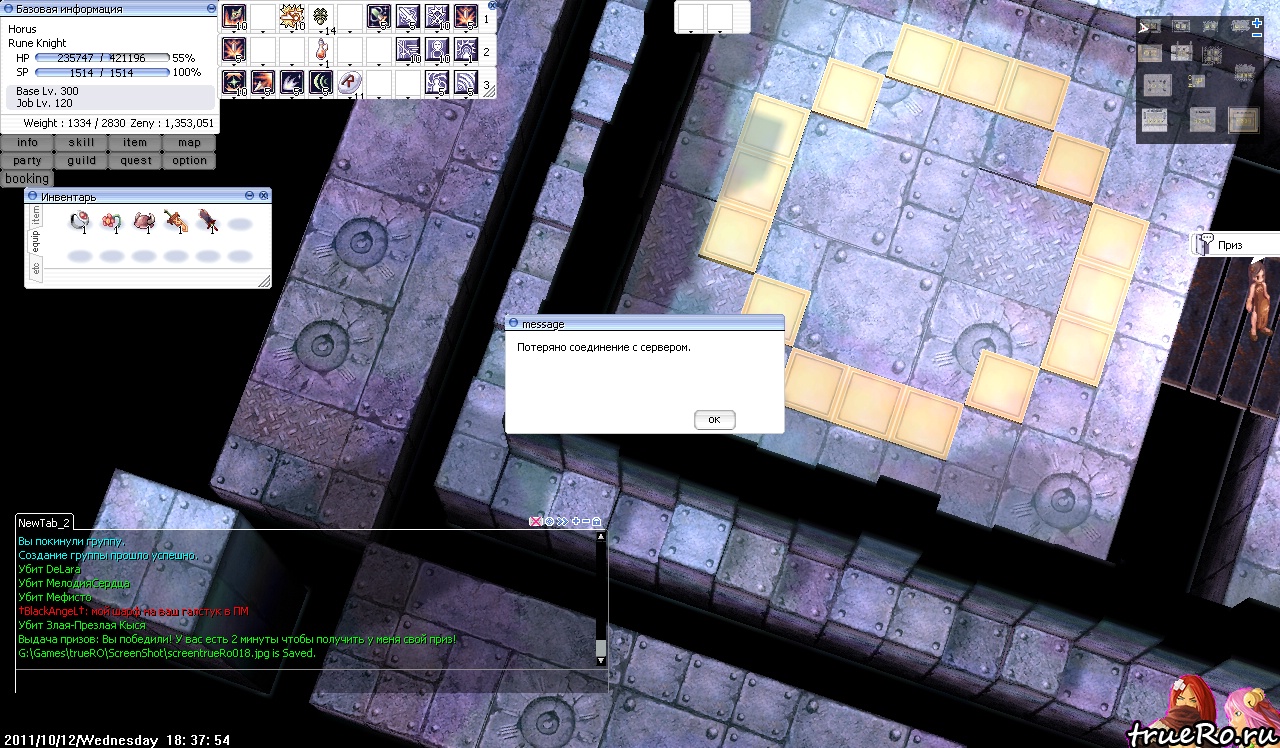Viewport: 1280px width, 748px height.
Task: Use the green leaf item with count 14
Action: (x=321, y=16)
